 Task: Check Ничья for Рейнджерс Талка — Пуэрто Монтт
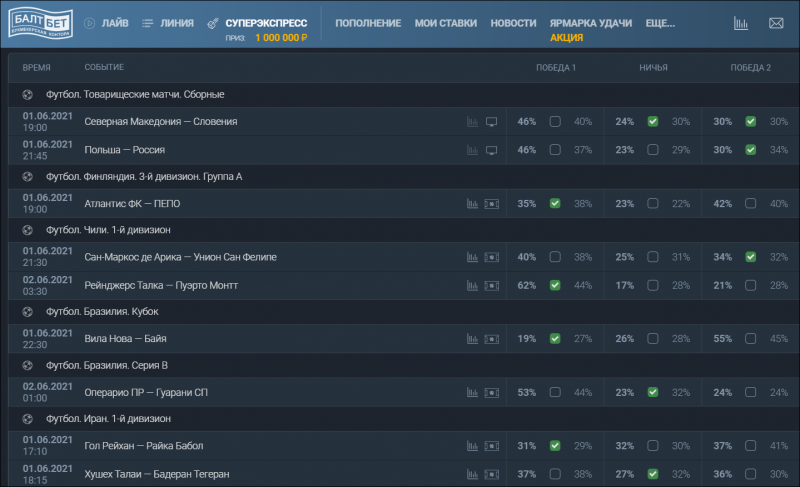pyautogui.click(x=653, y=286)
